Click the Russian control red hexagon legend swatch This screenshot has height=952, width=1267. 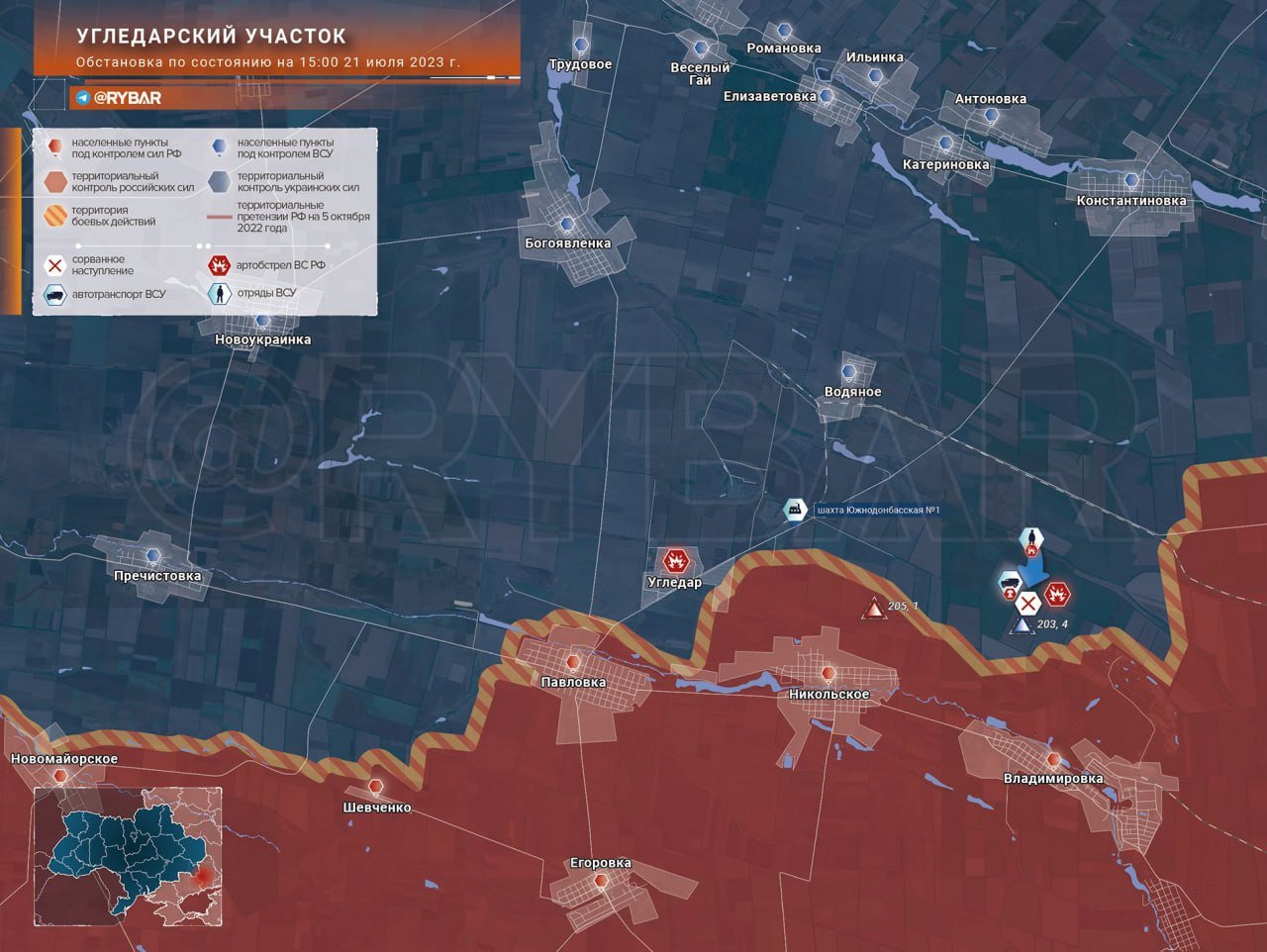(55, 182)
